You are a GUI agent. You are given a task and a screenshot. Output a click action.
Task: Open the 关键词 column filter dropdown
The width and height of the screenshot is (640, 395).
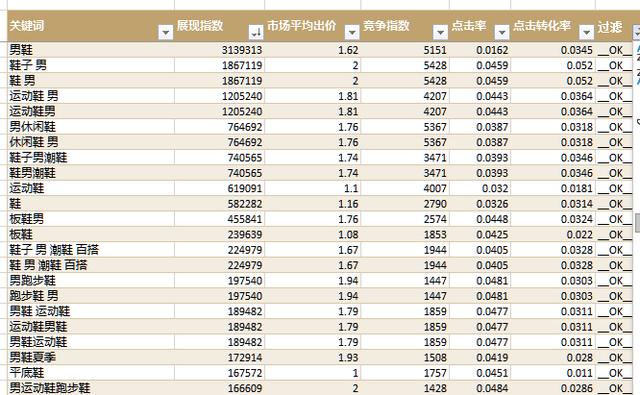tap(166, 32)
